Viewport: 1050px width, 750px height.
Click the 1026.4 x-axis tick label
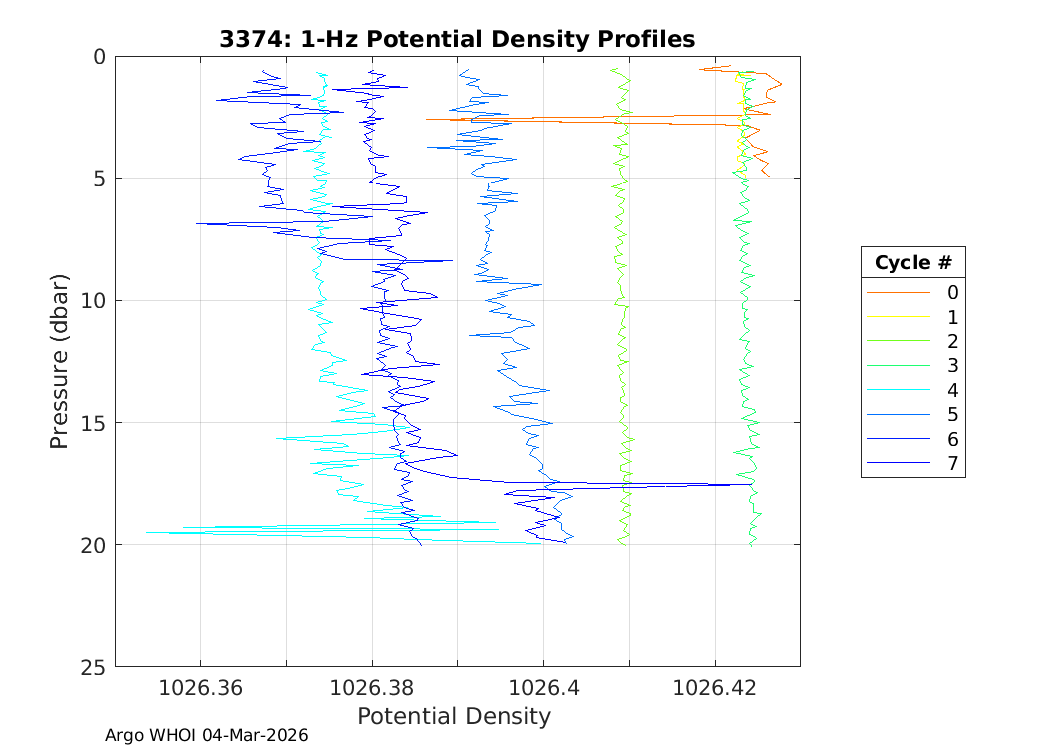pos(543,689)
